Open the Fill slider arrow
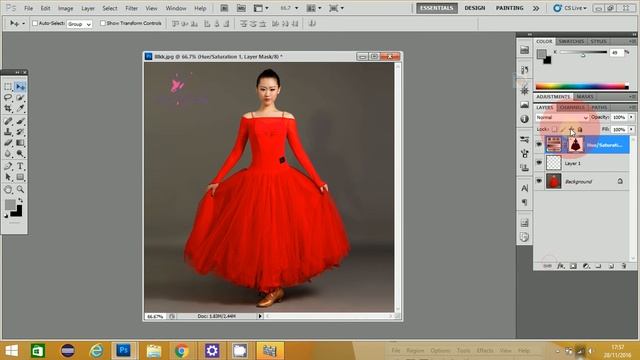The width and height of the screenshot is (640, 360). tap(631, 129)
